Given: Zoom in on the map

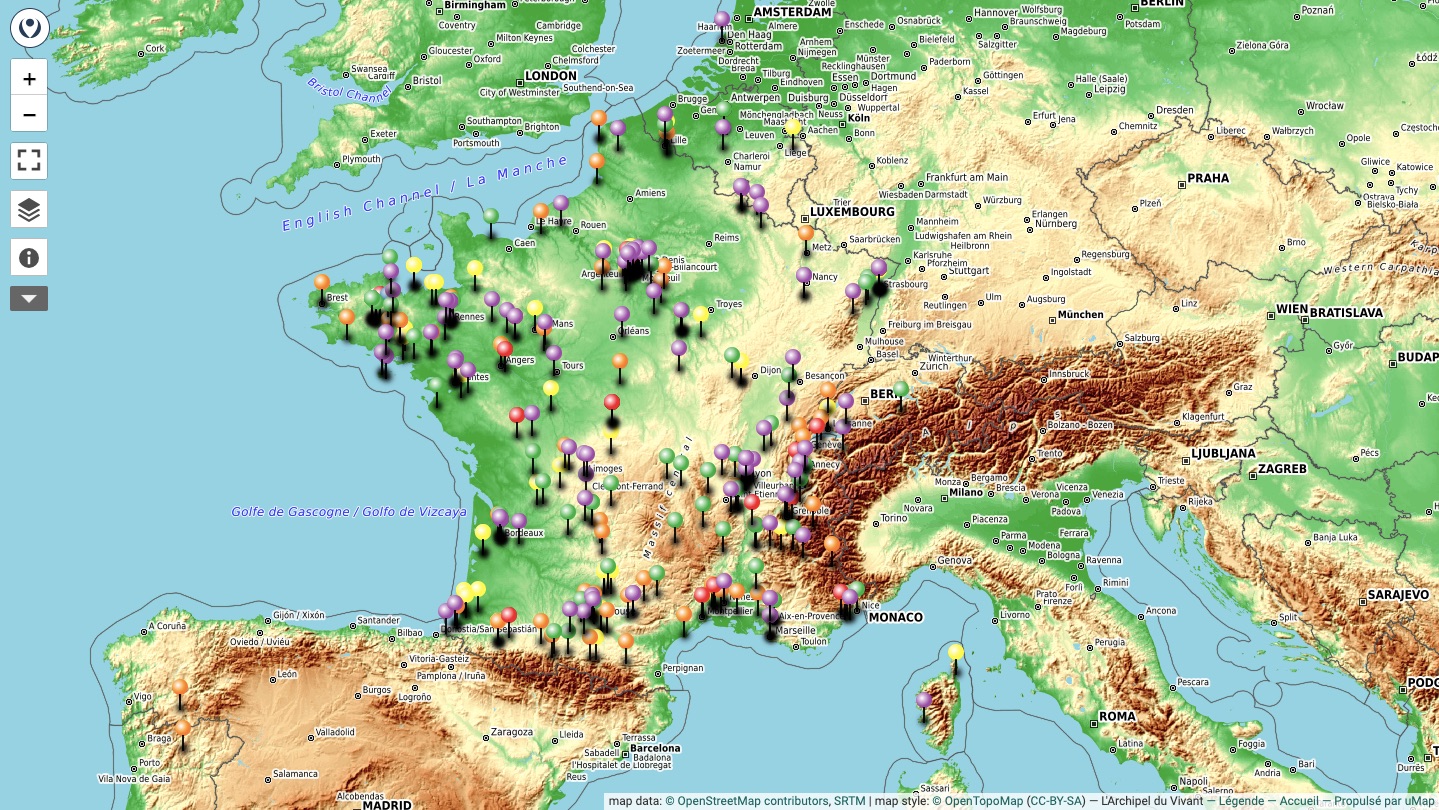Looking at the screenshot, I should [x=29, y=79].
